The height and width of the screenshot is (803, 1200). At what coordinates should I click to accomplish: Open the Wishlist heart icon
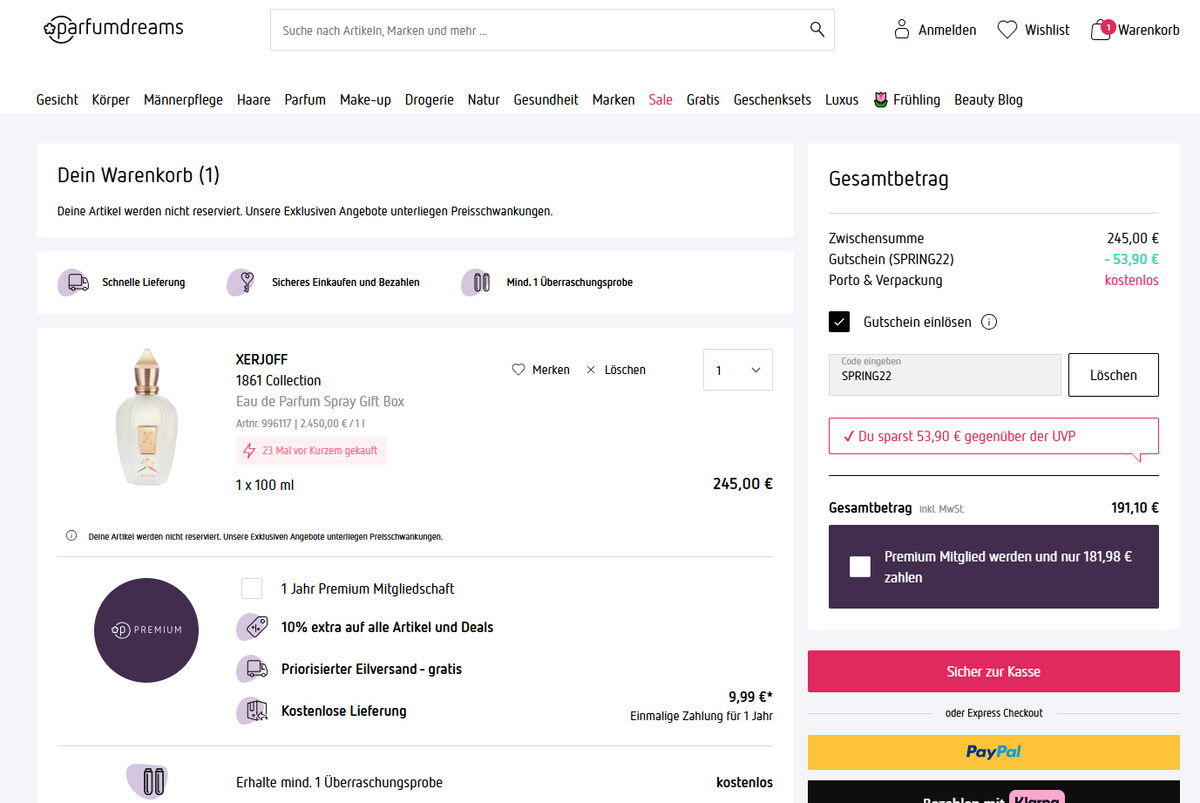click(x=1007, y=30)
